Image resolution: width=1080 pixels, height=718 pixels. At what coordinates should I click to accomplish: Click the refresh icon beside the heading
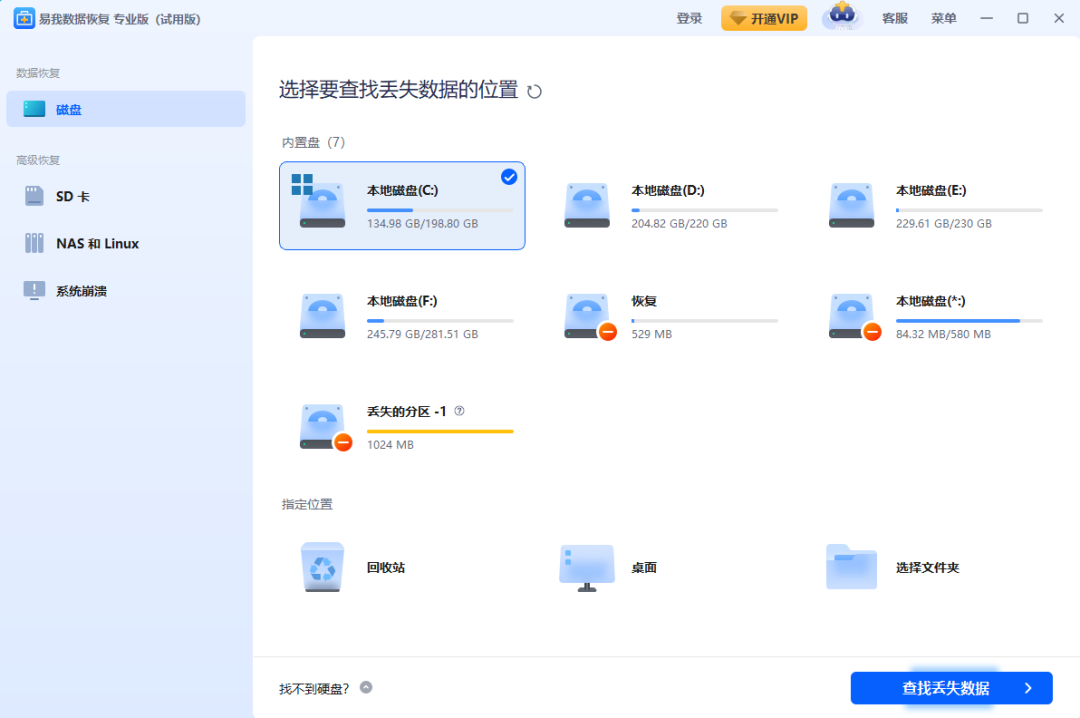coord(534,91)
